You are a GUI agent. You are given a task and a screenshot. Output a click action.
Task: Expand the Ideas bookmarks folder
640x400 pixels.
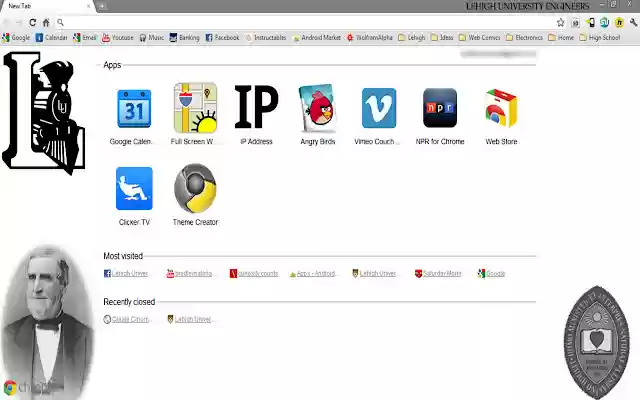point(442,38)
